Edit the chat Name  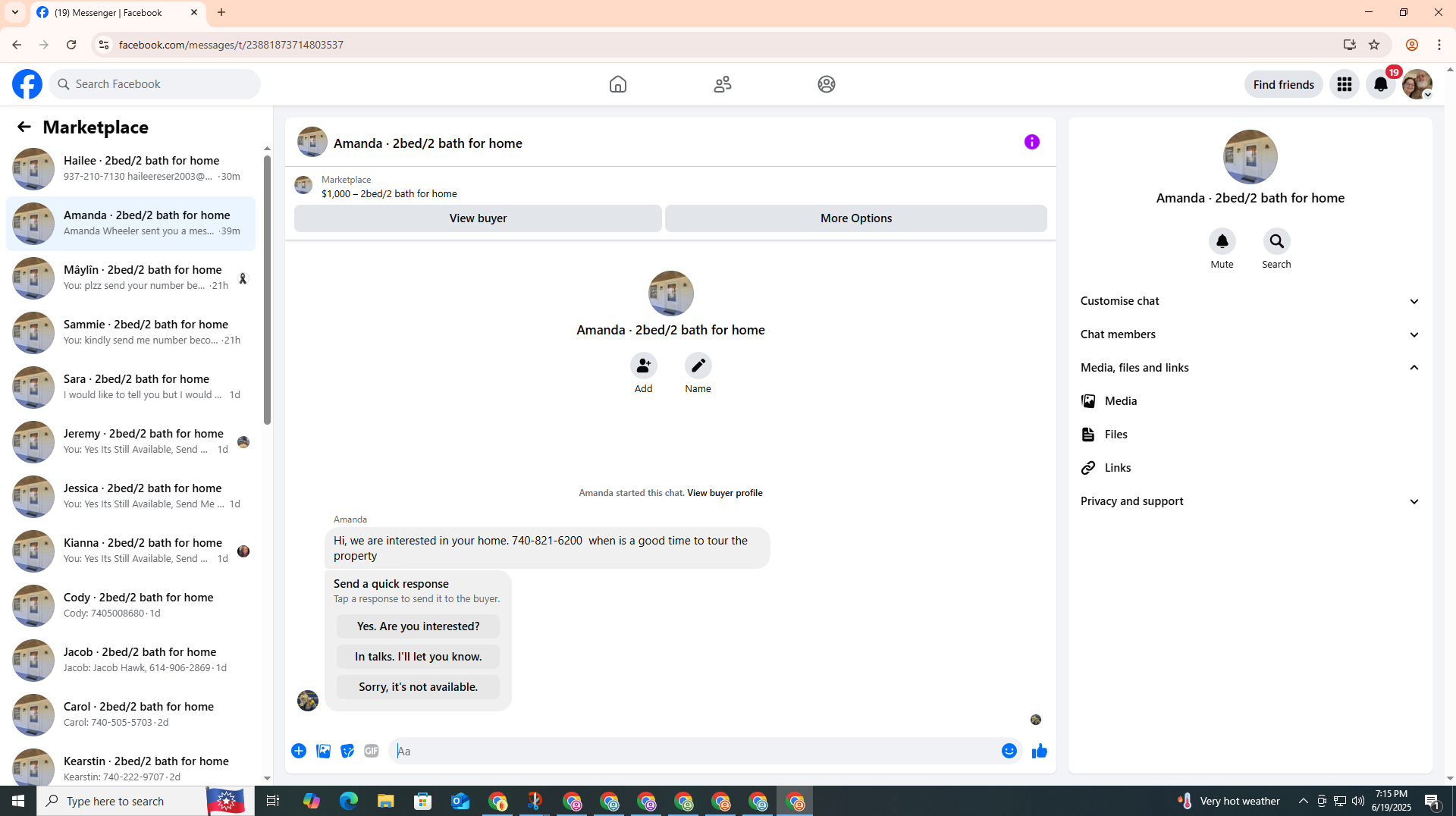click(x=698, y=366)
